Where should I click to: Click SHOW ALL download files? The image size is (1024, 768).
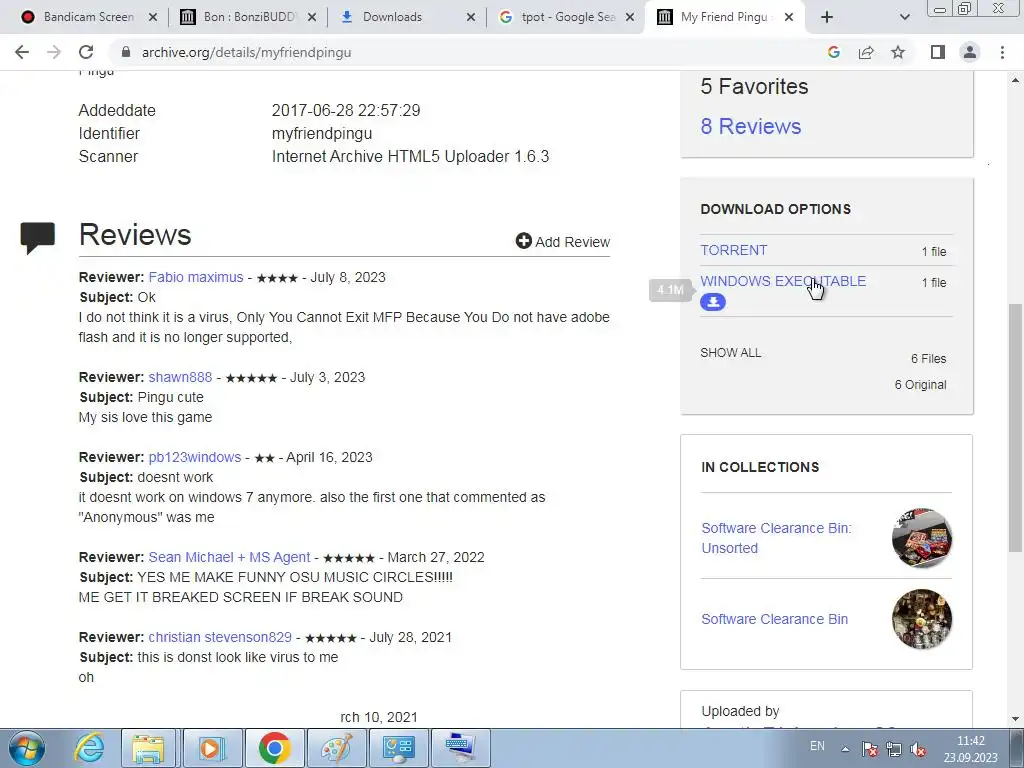click(x=730, y=353)
